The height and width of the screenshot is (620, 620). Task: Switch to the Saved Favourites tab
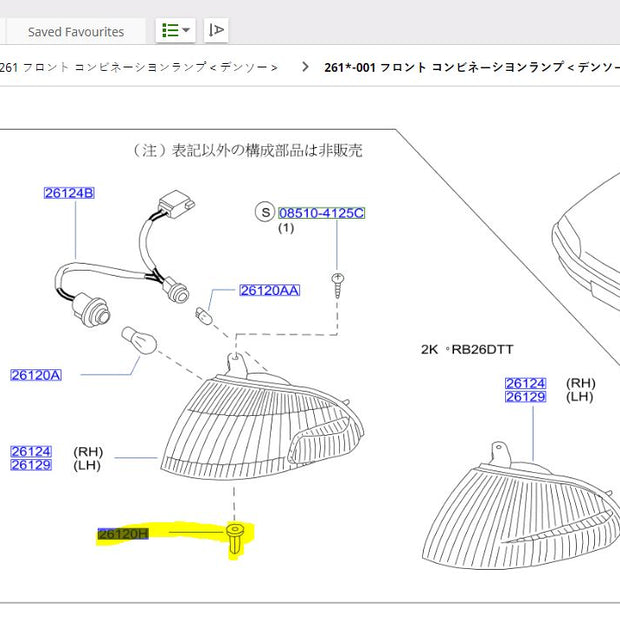pyautogui.click(x=76, y=32)
